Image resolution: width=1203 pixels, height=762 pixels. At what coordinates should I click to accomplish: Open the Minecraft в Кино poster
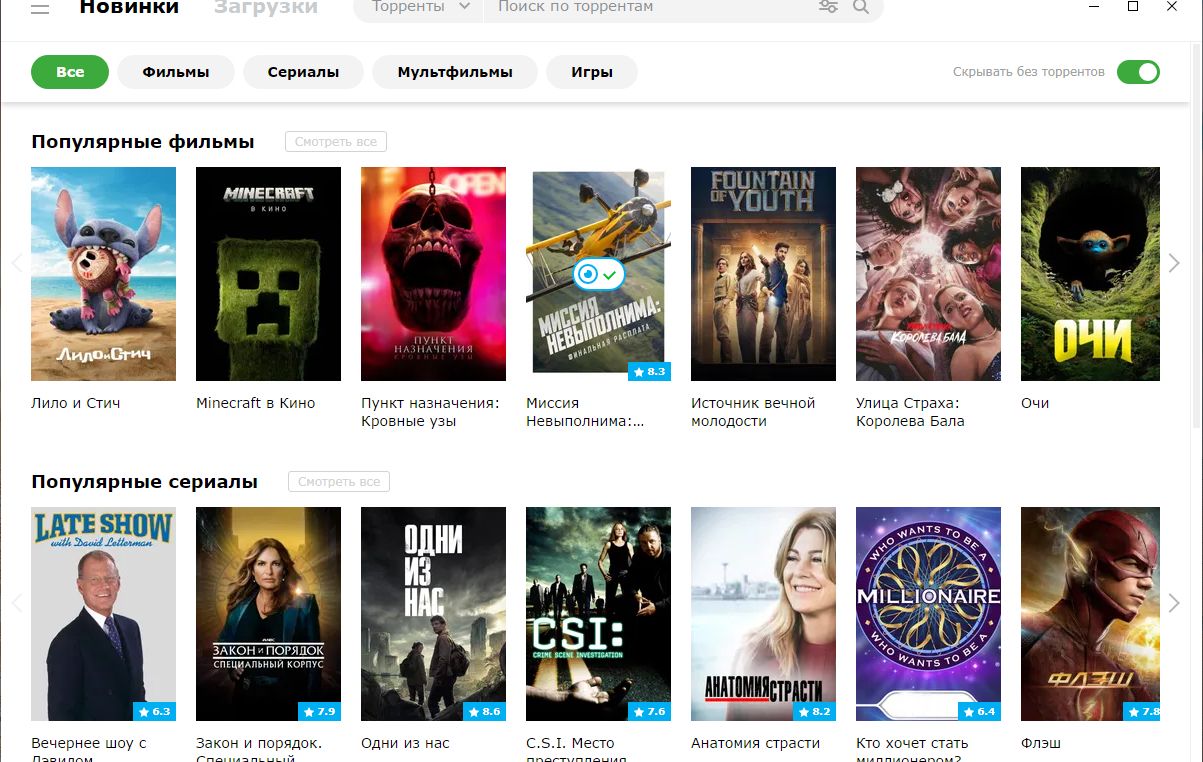coord(269,274)
